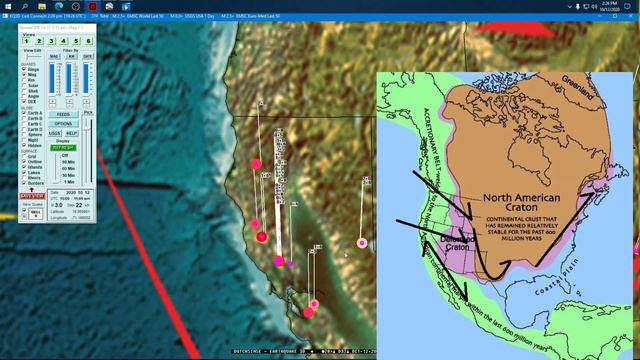
Task: Open the FEEDS button
Action: (x=64, y=114)
